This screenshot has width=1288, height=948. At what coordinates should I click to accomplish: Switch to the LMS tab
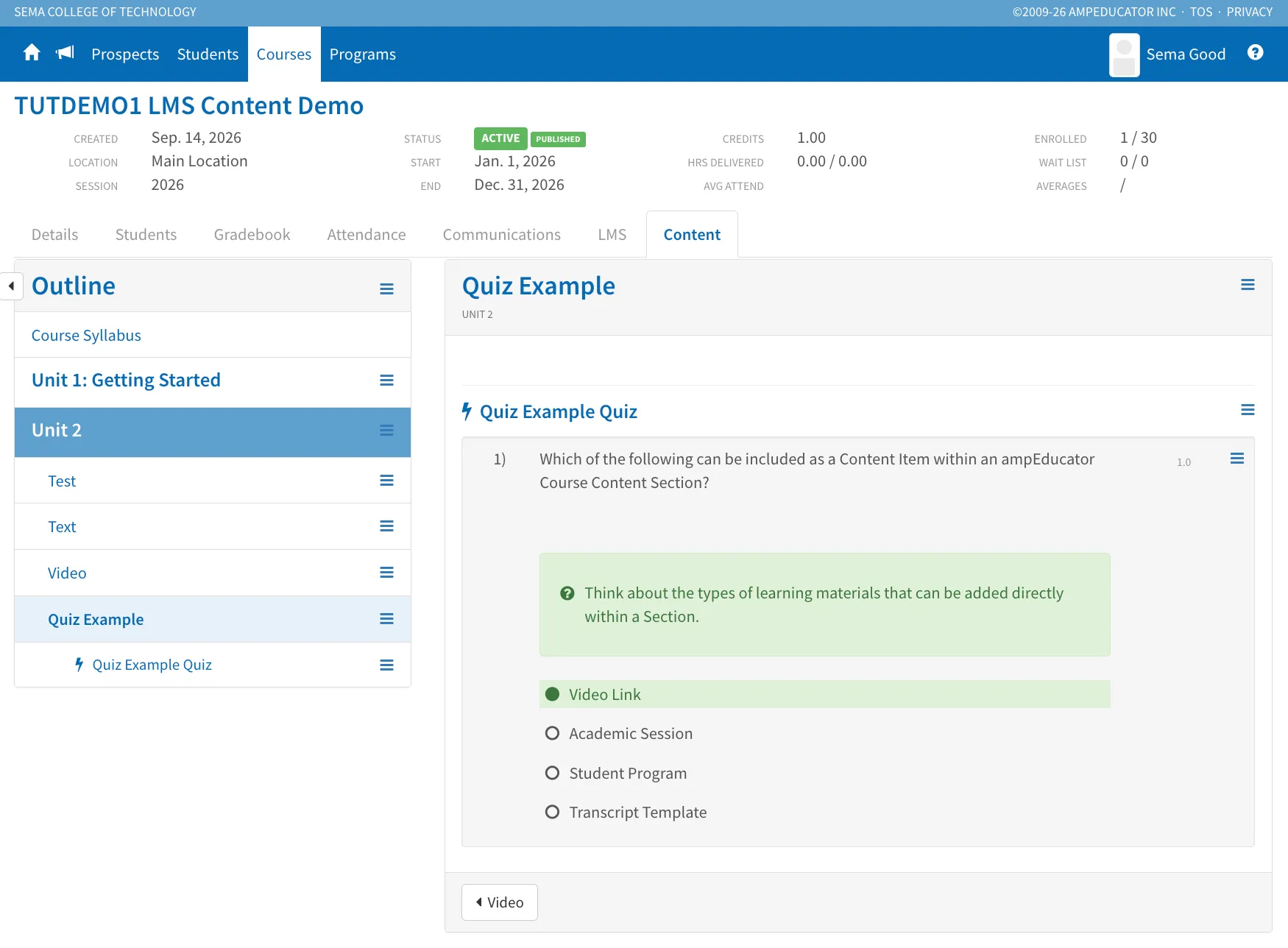(612, 235)
